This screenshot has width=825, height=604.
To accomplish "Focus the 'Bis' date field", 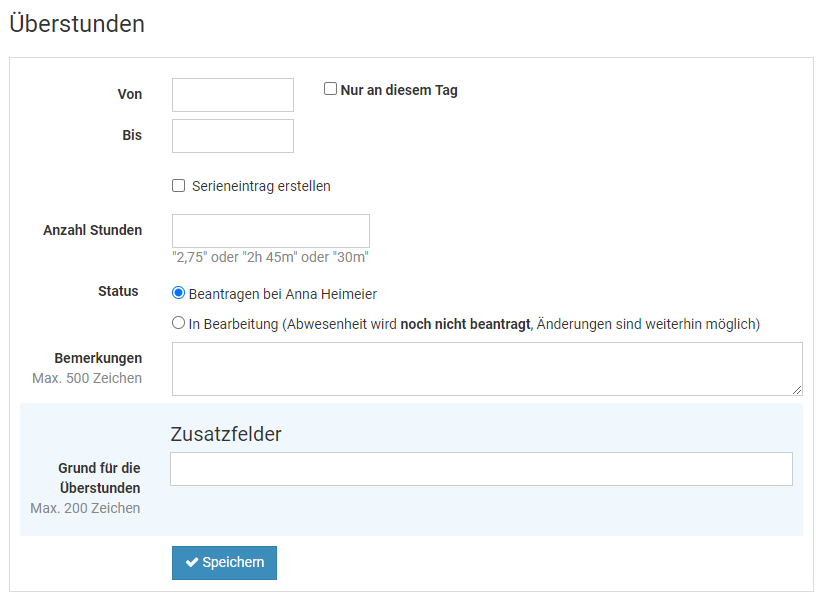I will [x=233, y=136].
